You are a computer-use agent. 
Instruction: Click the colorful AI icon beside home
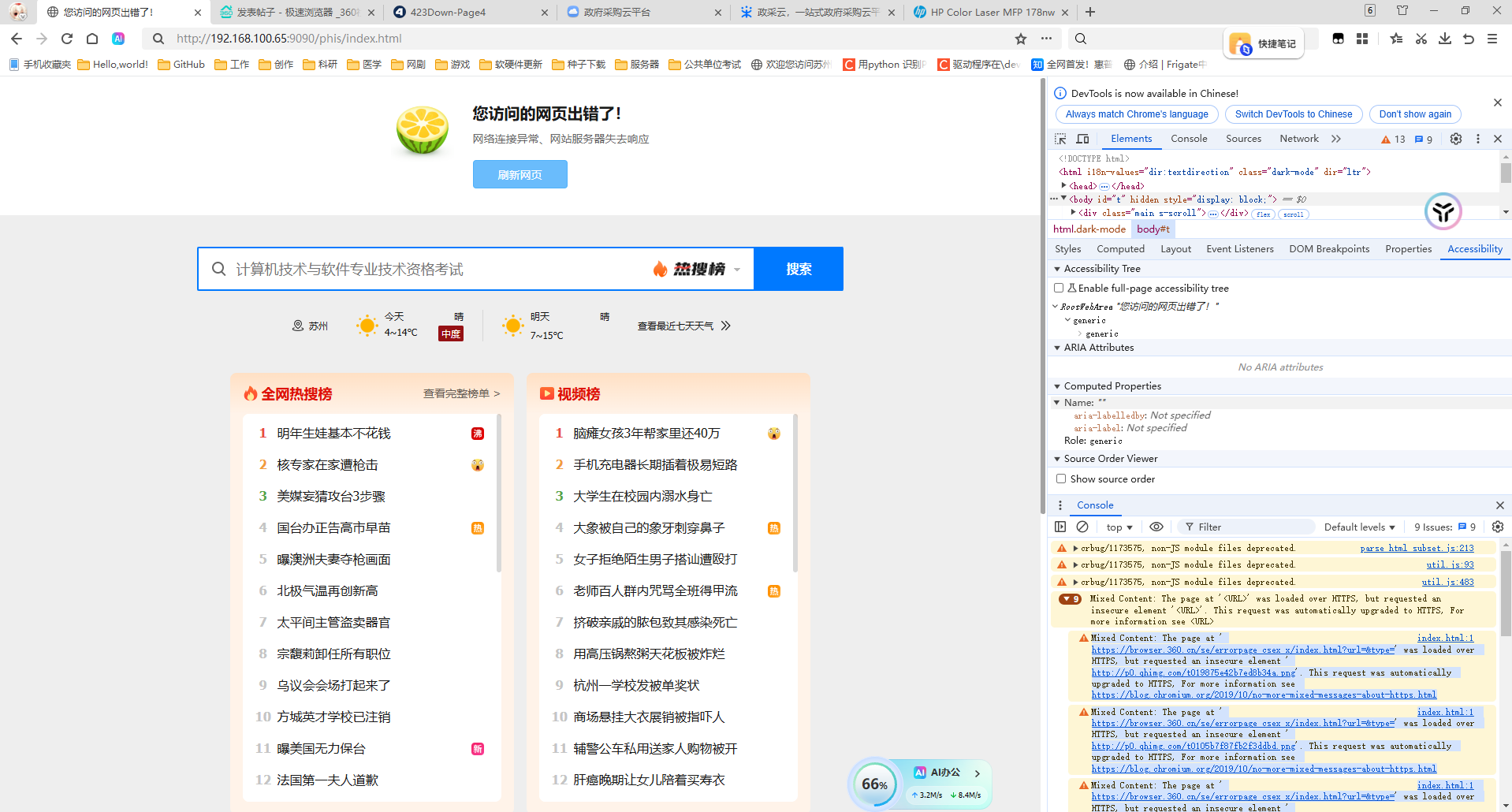tap(118, 39)
